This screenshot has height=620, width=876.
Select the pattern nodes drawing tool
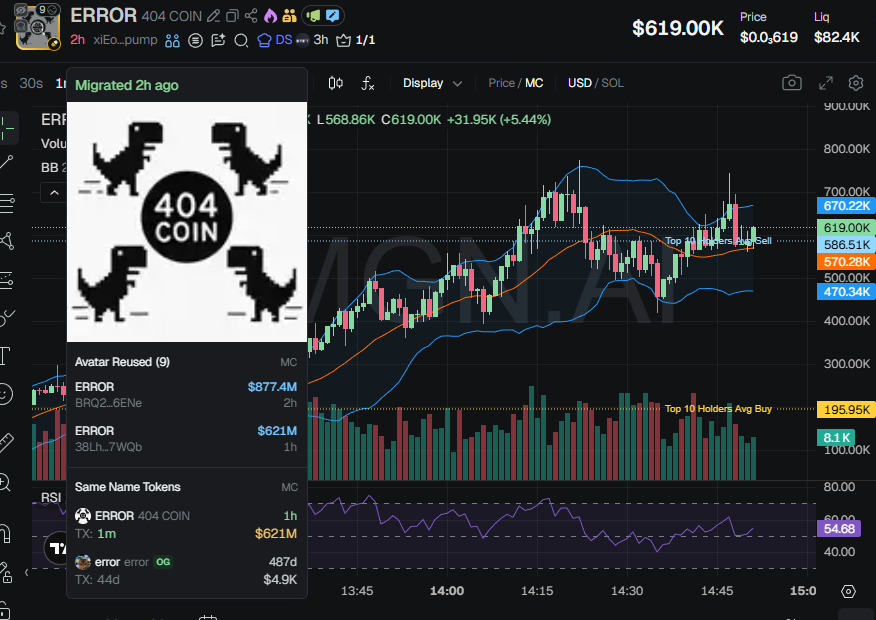click(7, 241)
